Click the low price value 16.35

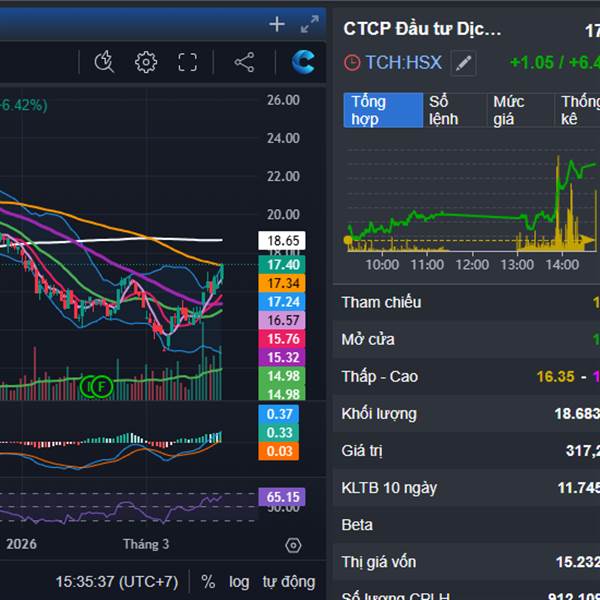pos(556,377)
